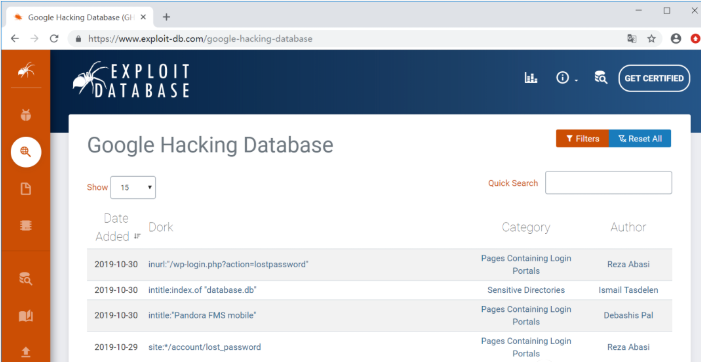Viewport: 701px width, 362px height.
Task: Open the Show 15 entries dropdown
Action: click(x=133, y=187)
